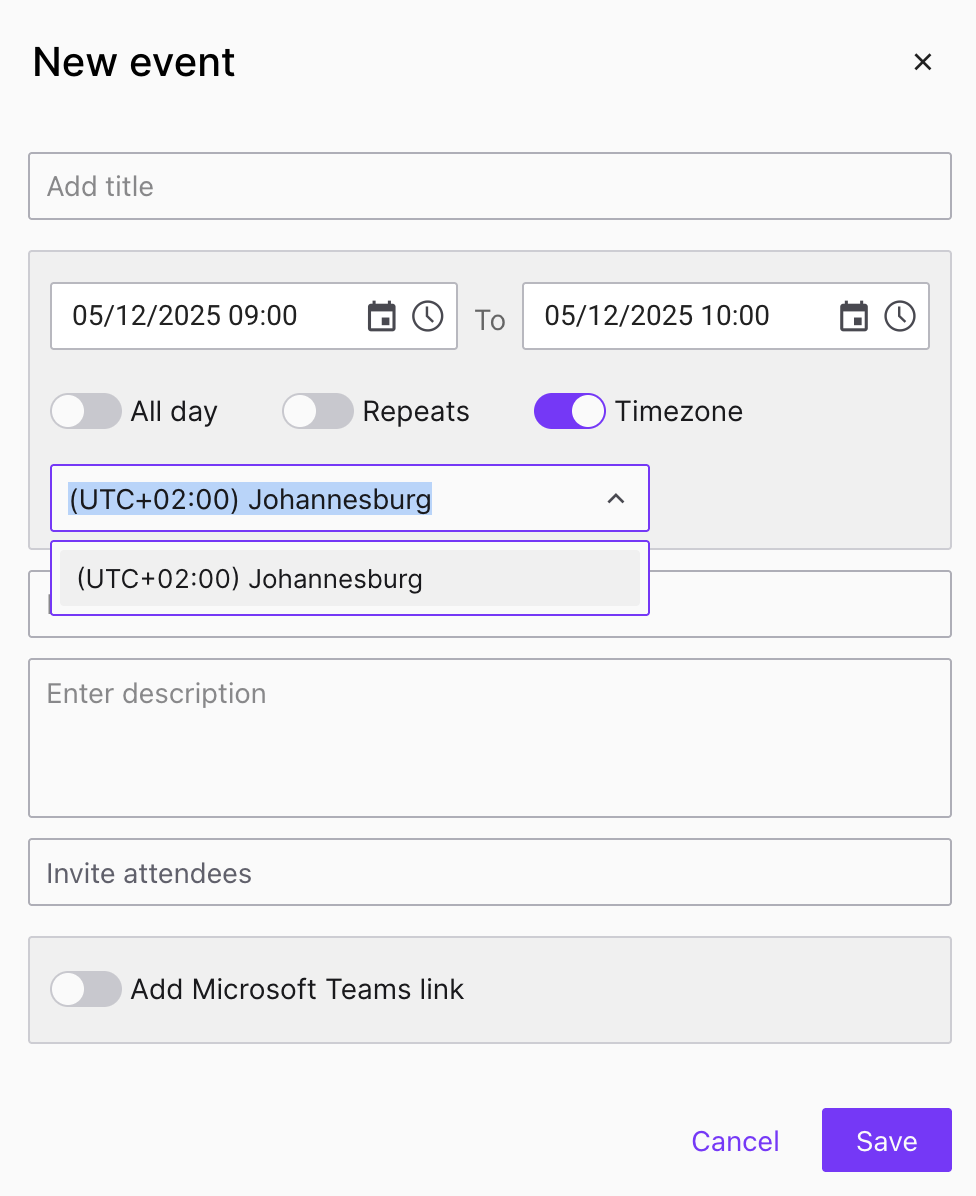Click the Enter description text area
Image resolution: width=976 pixels, height=1196 pixels.
(x=490, y=738)
